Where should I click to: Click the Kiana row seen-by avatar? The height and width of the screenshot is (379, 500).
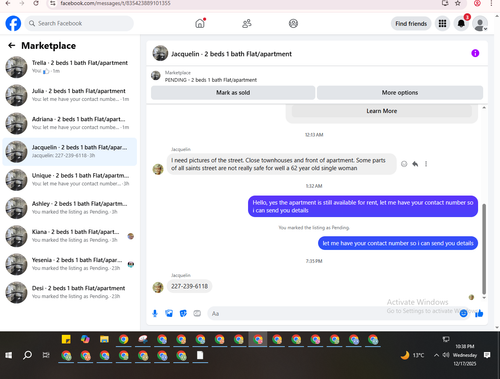[x=131, y=236]
